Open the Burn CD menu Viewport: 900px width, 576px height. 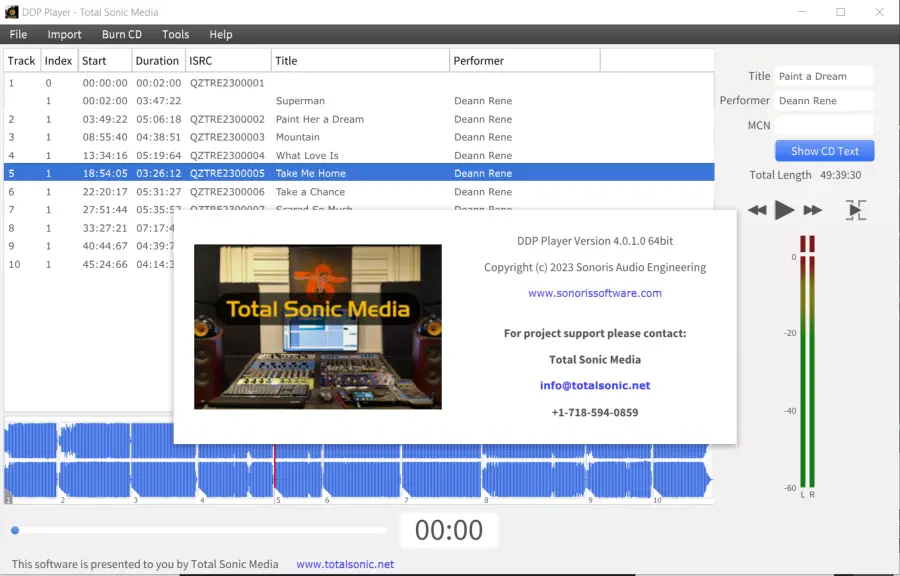pos(122,34)
